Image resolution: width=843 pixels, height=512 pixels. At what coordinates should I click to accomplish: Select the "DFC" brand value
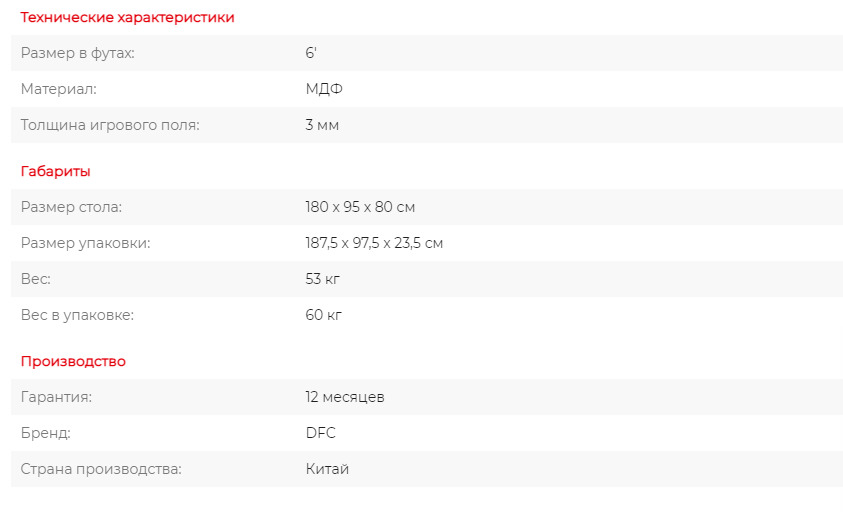click(x=321, y=433)
